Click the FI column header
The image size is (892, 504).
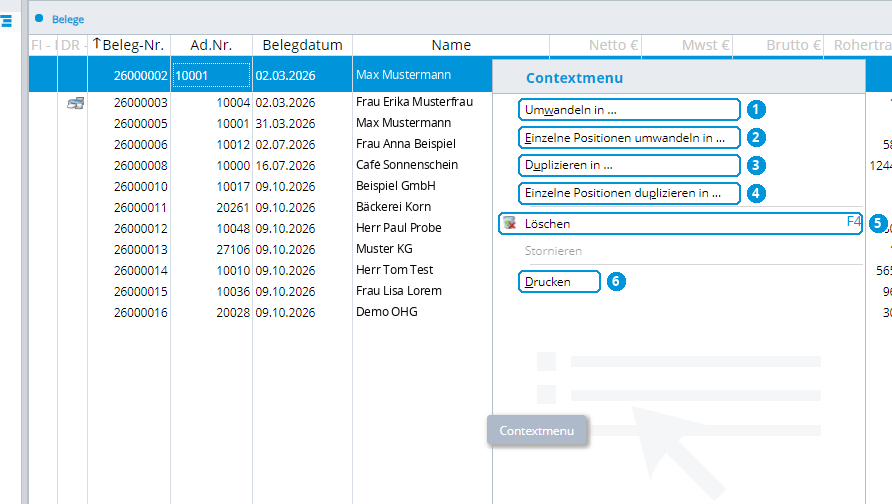point(43,45)
